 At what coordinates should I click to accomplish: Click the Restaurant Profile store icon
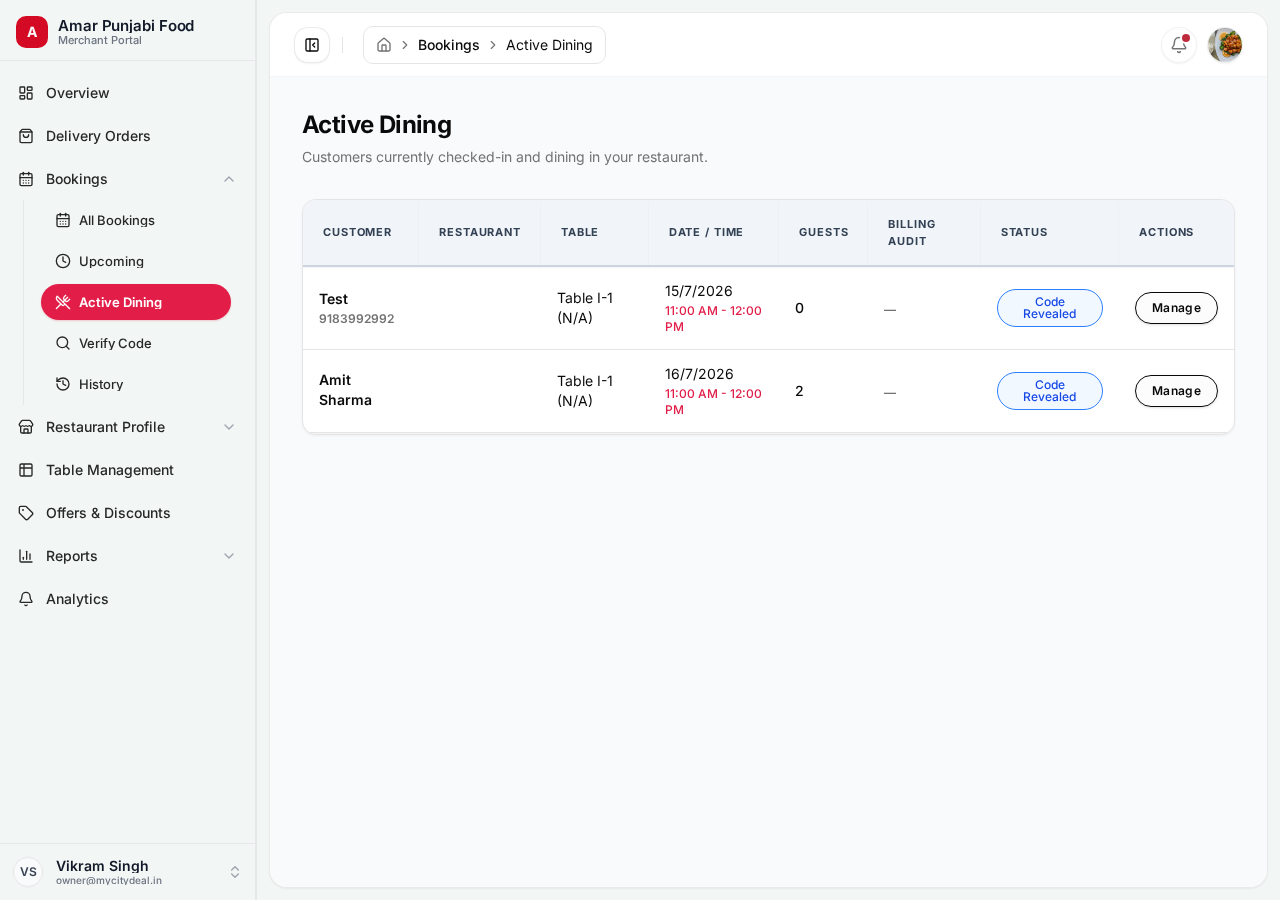click(26, 427)
